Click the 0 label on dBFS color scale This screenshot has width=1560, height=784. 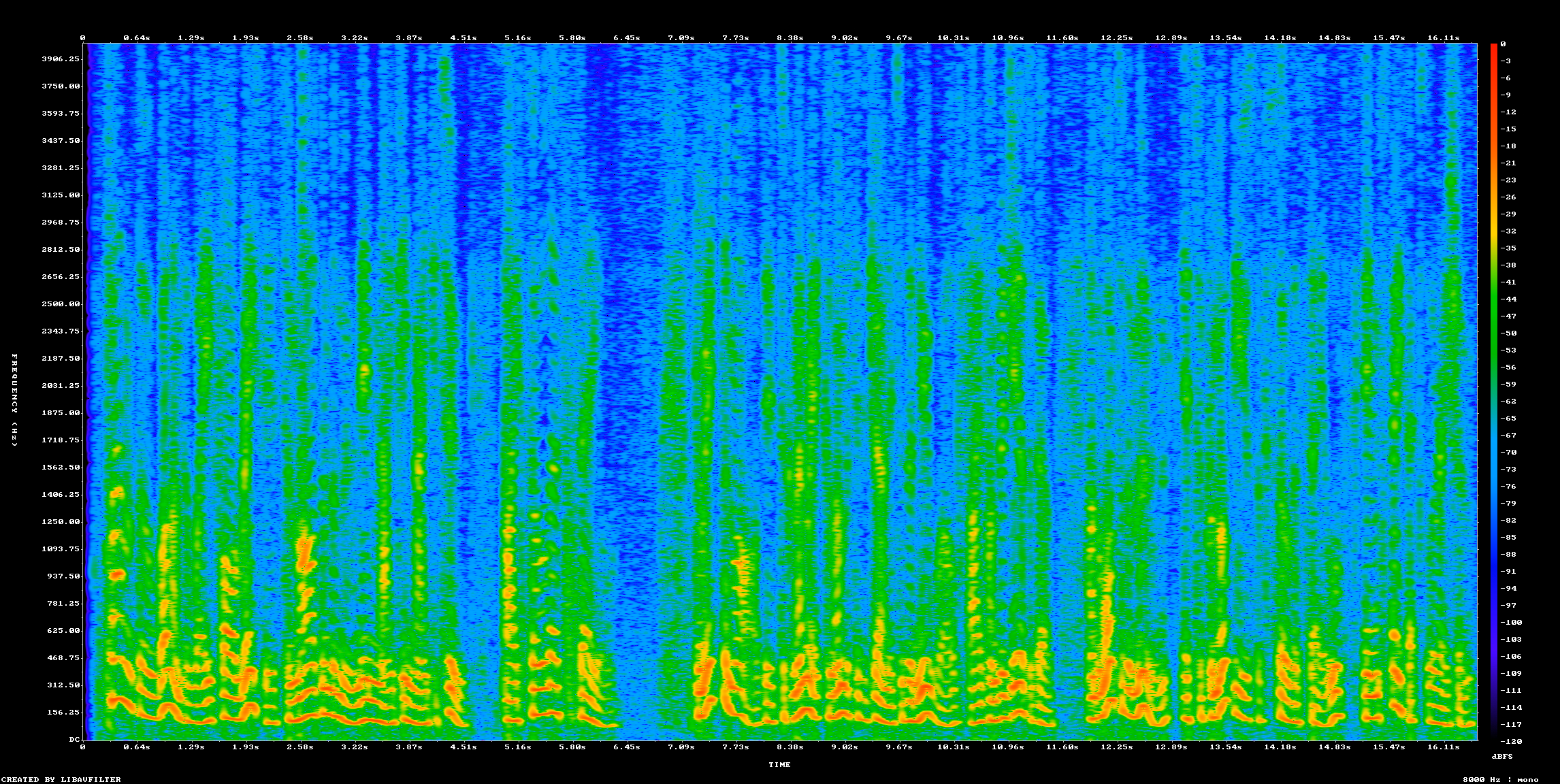pos(1503,44)
